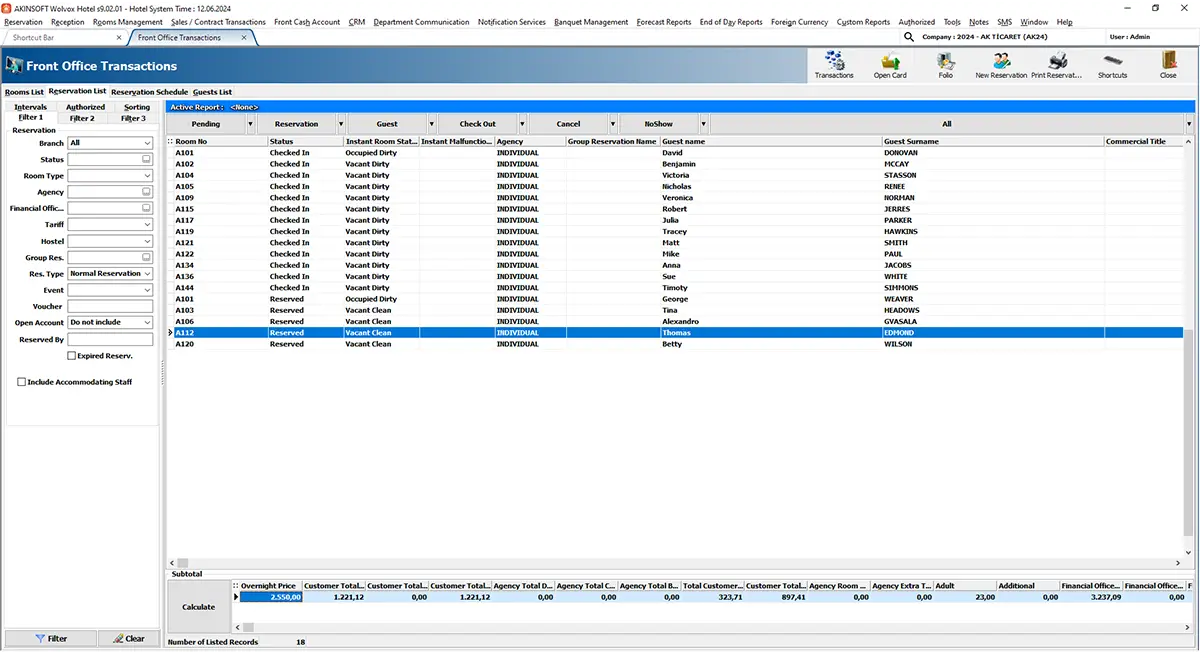Open the Banquet Management menu

pyautogui.click(x=591, y=22)
